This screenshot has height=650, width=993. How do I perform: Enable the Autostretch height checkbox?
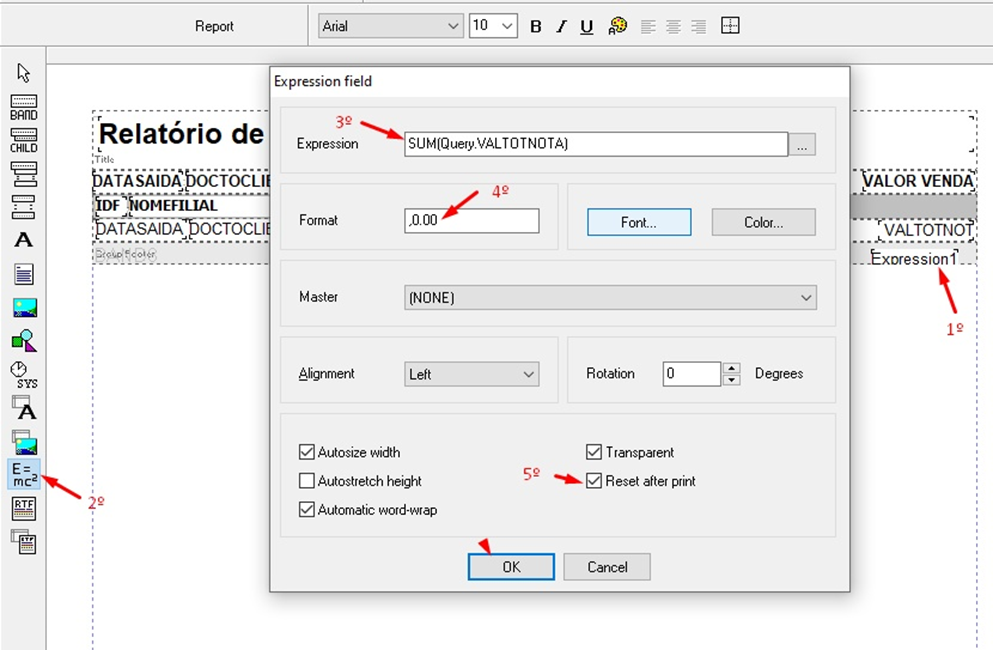[308, 481]
